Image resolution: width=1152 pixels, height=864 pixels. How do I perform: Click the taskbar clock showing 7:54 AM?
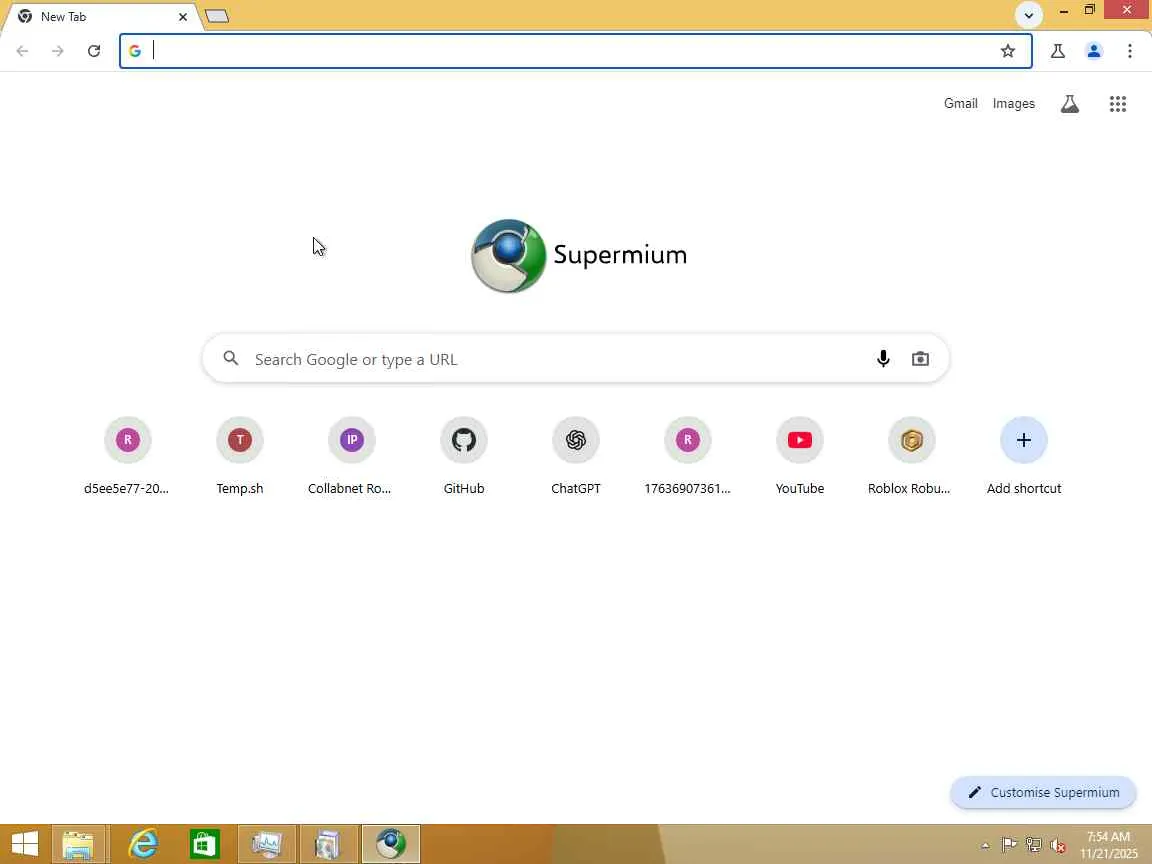tap(1108, 845)
